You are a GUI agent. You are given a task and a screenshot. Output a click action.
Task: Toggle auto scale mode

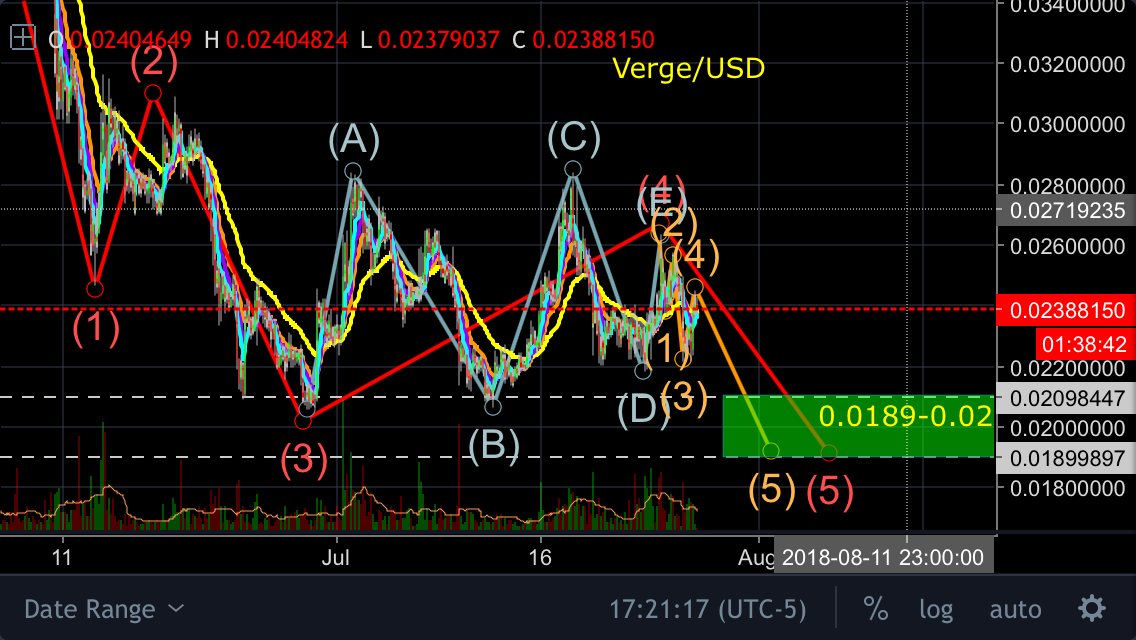[x=1015, y=609]
